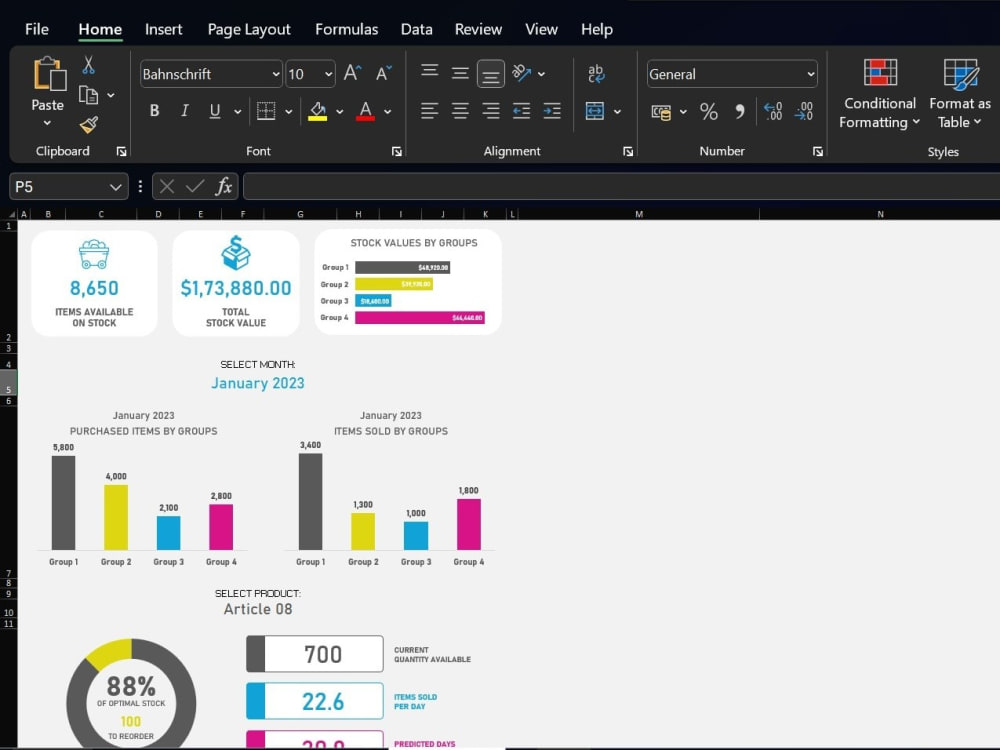Toggle italic formatting

click(x=183, y=110)
